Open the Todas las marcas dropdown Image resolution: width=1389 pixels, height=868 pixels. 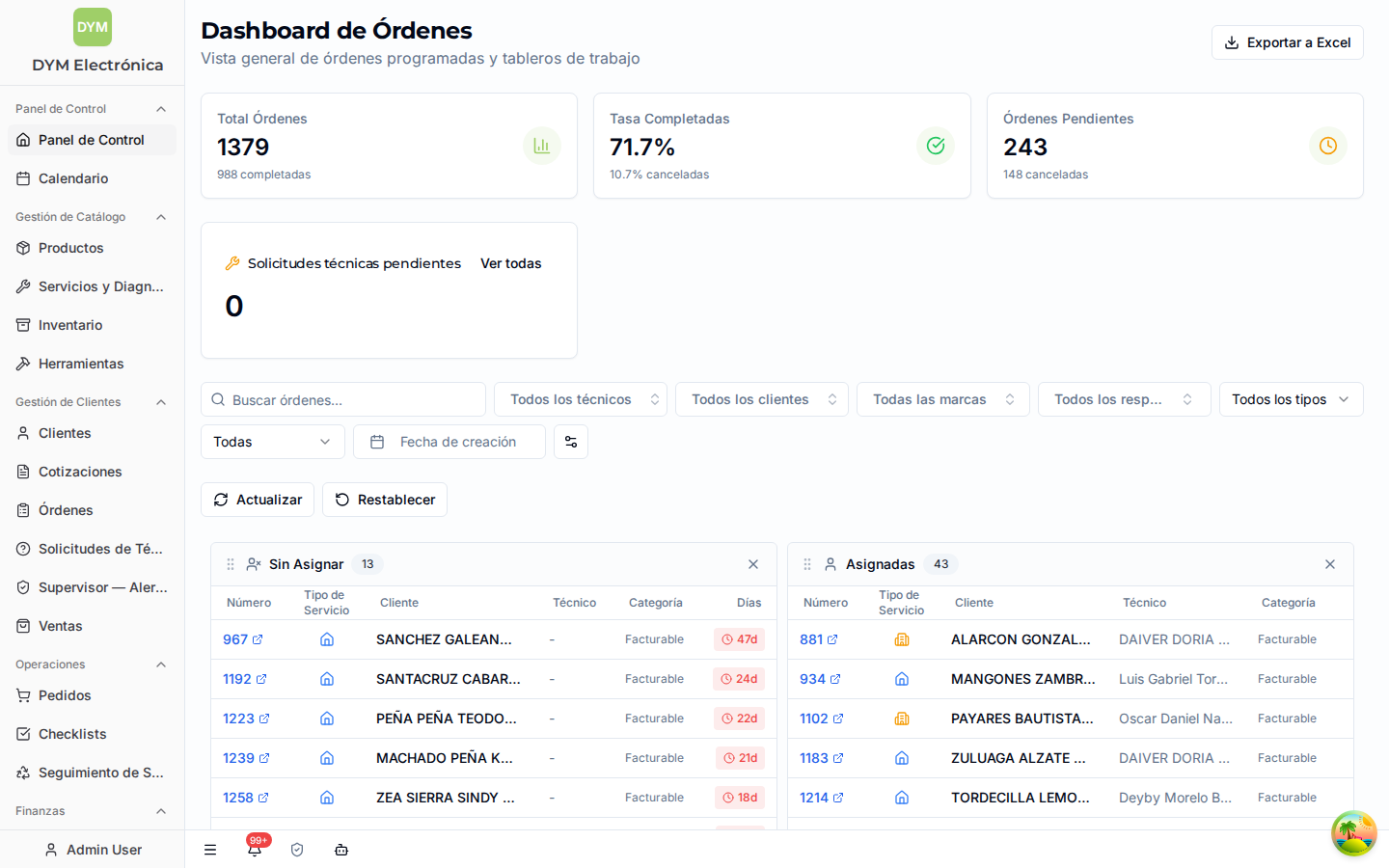[943, 399]
